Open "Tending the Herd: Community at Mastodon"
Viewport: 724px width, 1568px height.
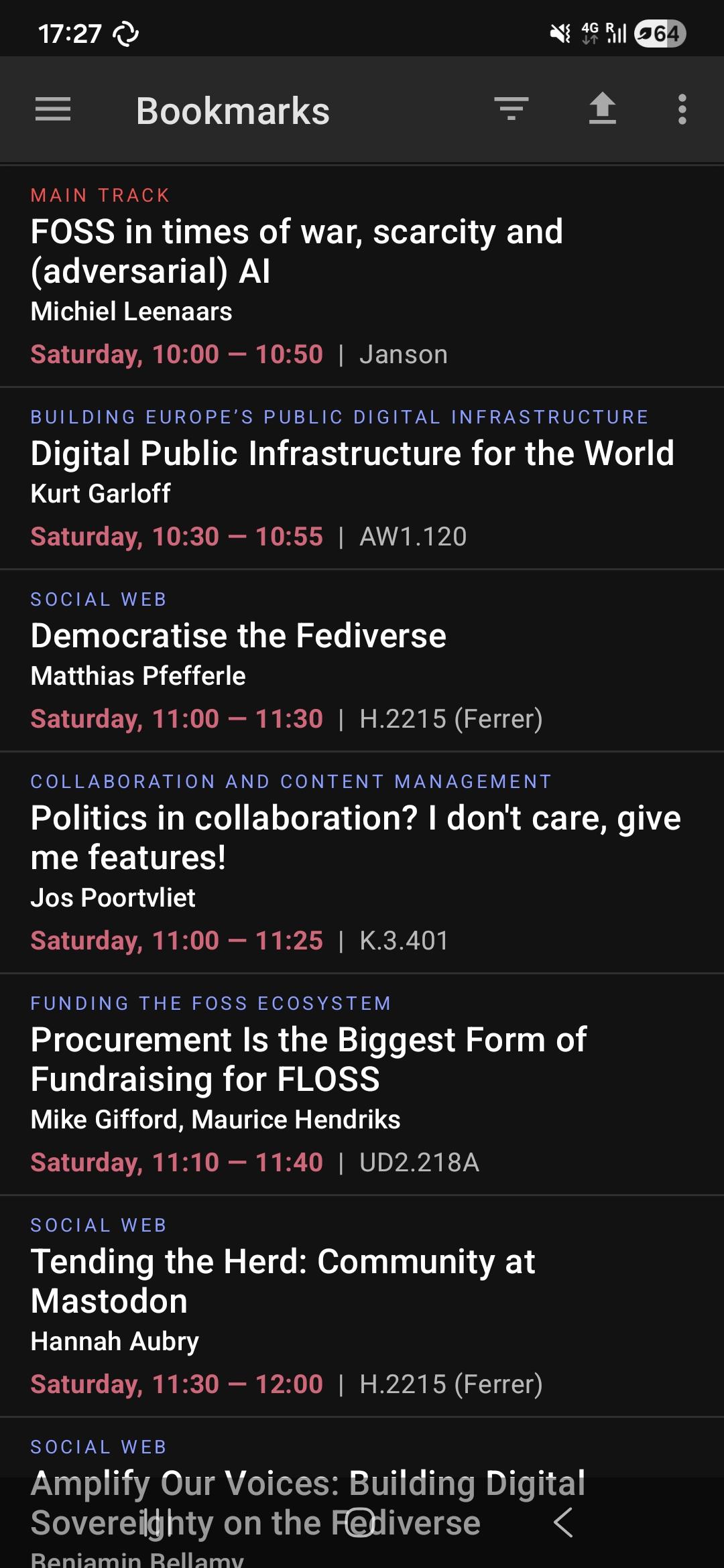click(283, 1281)
